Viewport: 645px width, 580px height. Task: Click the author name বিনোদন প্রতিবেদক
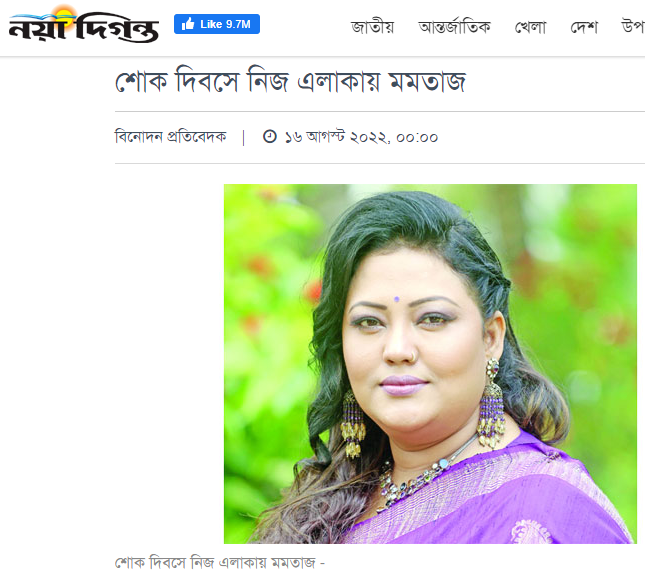click(171, 136)
